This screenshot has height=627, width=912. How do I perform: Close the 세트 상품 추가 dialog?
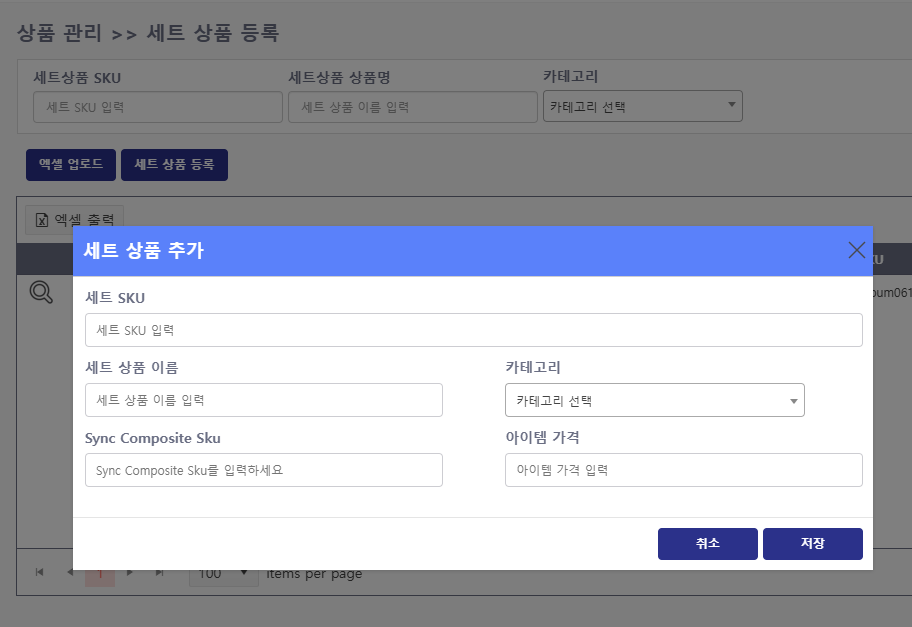coord(856,250)
